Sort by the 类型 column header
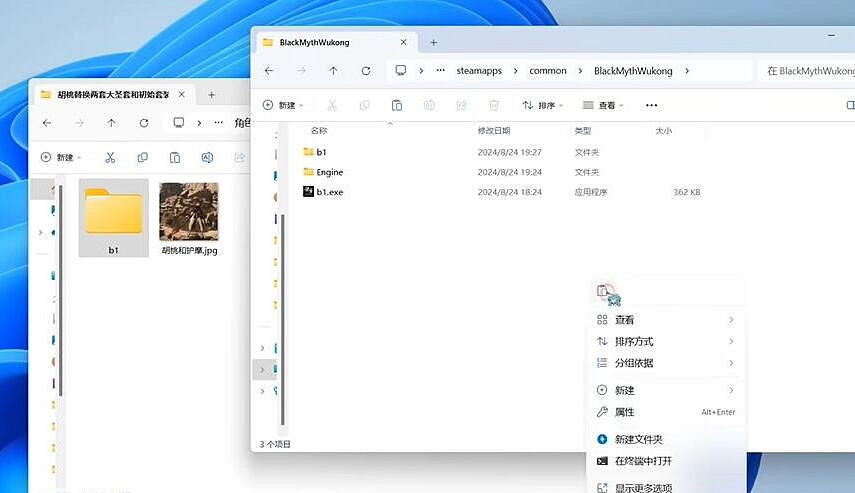The image size is (855, 493). [x=583, y=131]
